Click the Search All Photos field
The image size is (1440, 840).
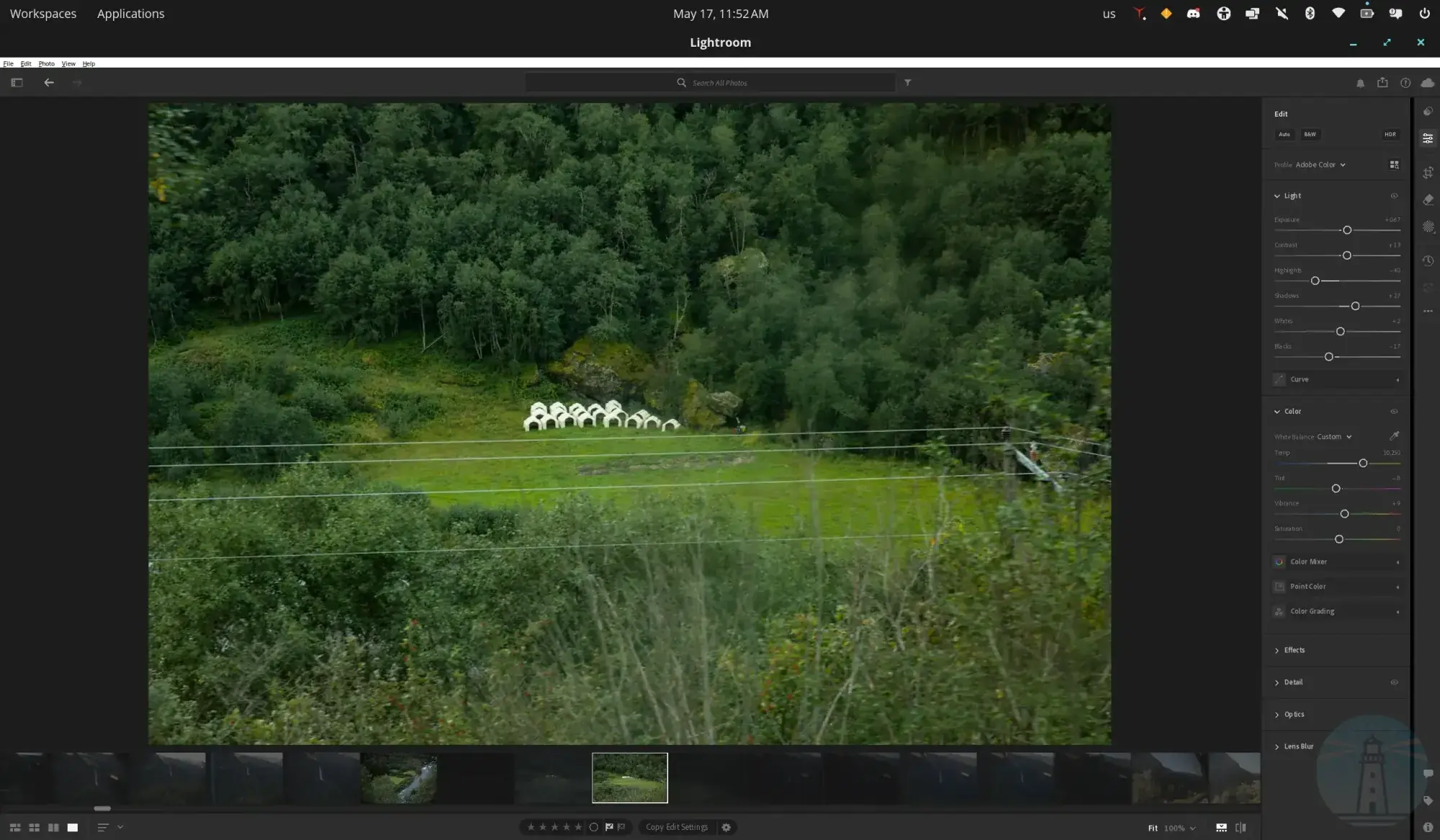pos(710,83)
